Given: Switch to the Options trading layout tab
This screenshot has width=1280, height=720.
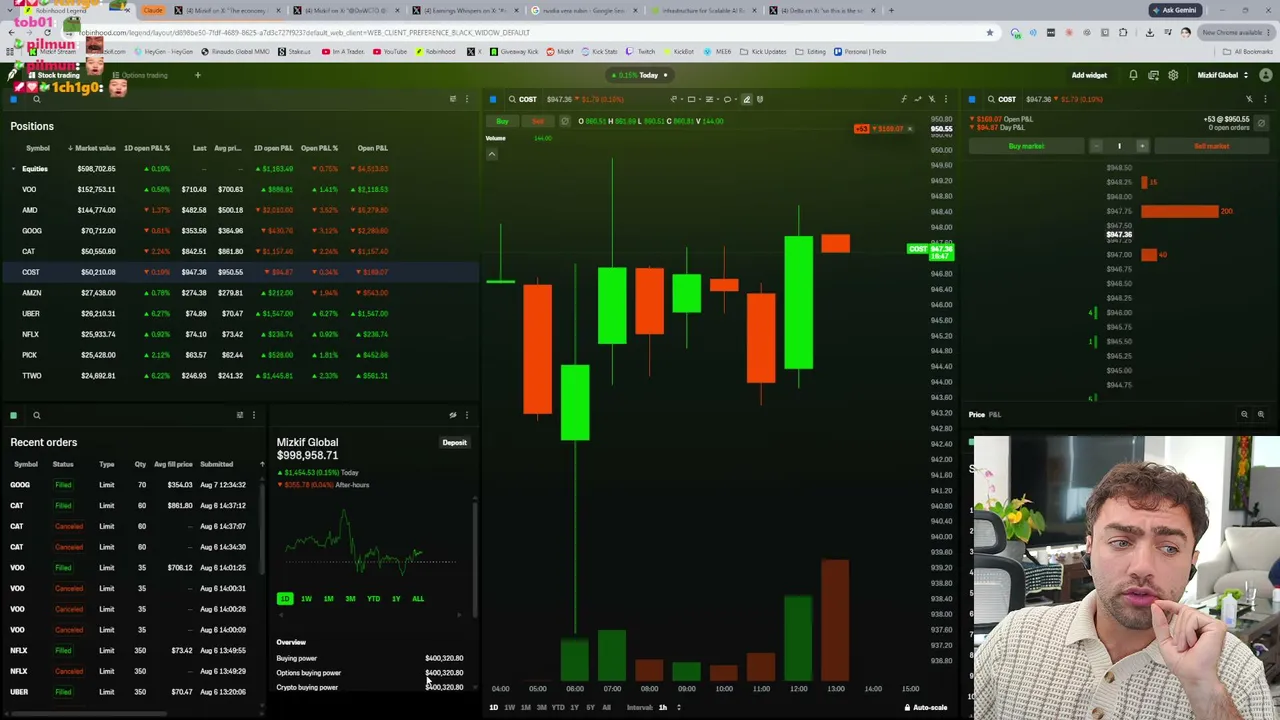Looking at the screenshot, I should [x=140, y=75].
